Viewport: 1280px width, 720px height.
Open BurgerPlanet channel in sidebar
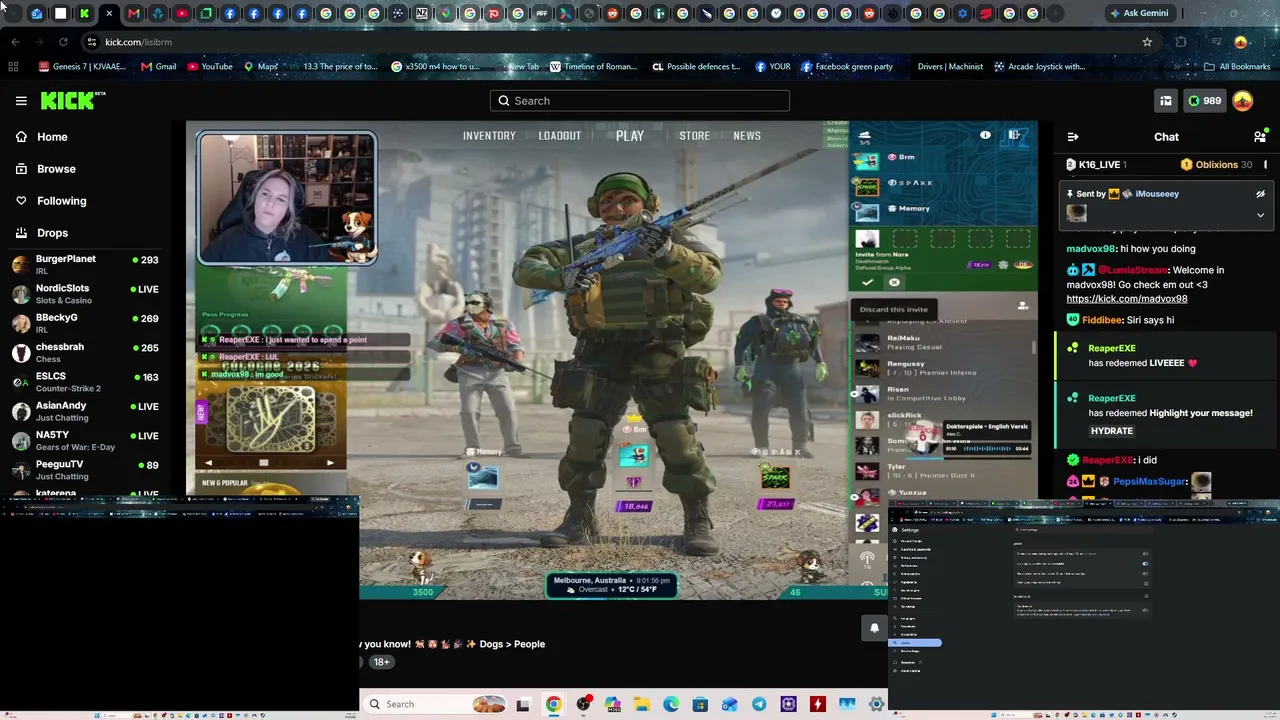(85, 264)
